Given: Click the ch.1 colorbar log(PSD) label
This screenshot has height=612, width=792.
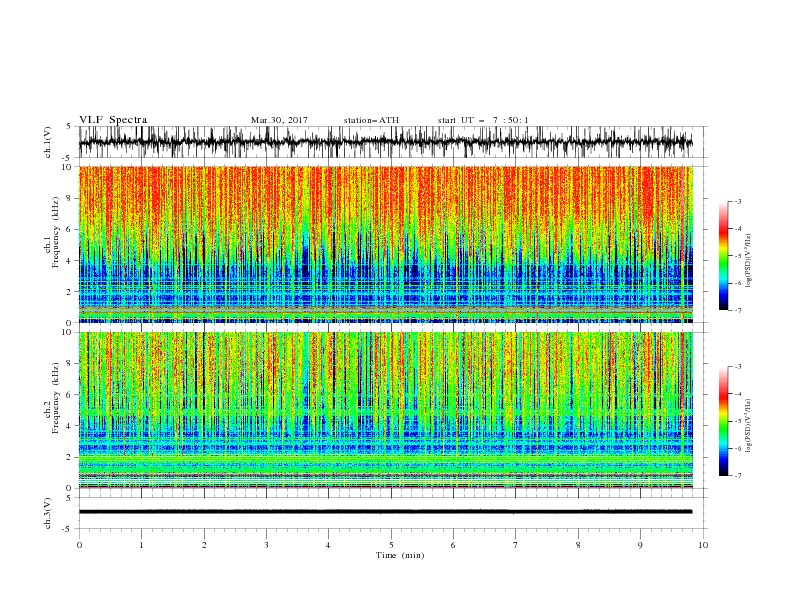Looking at the screenshot, I should [749, 261].
